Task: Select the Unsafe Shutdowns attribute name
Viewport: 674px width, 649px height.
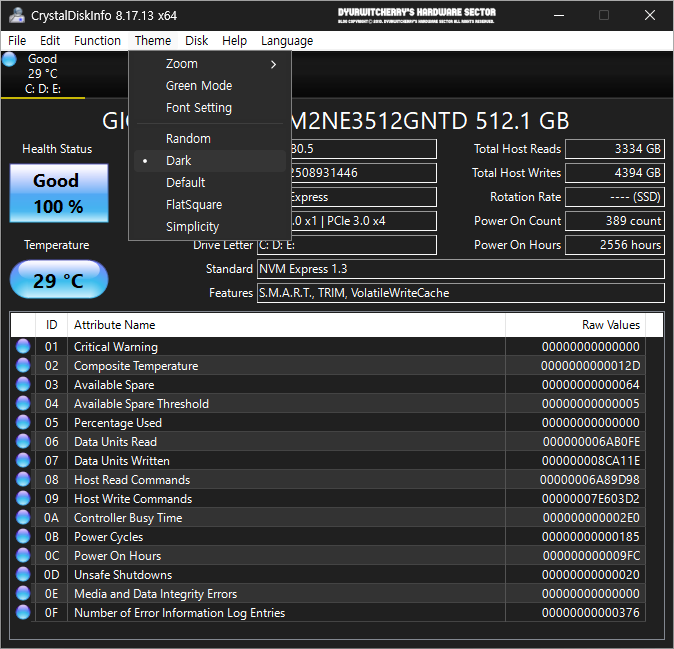Action: (123, 575)
